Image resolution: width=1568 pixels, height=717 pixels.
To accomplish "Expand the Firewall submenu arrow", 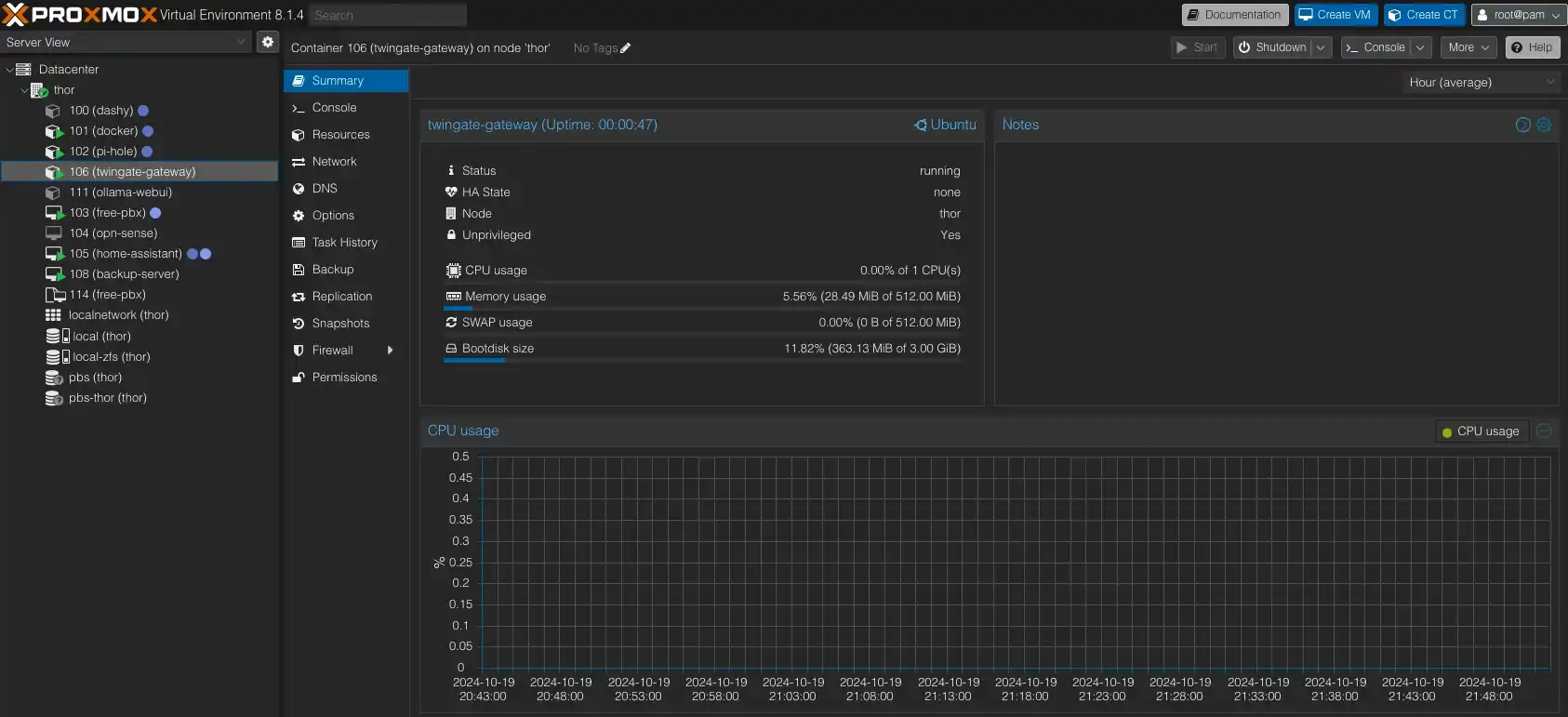I will pos(390,351).
